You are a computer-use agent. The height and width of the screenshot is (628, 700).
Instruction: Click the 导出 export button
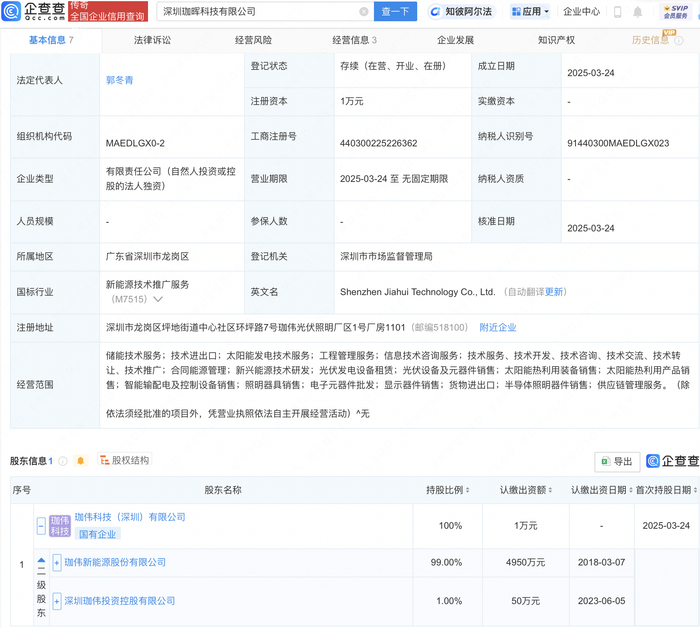tap(617, 462)
